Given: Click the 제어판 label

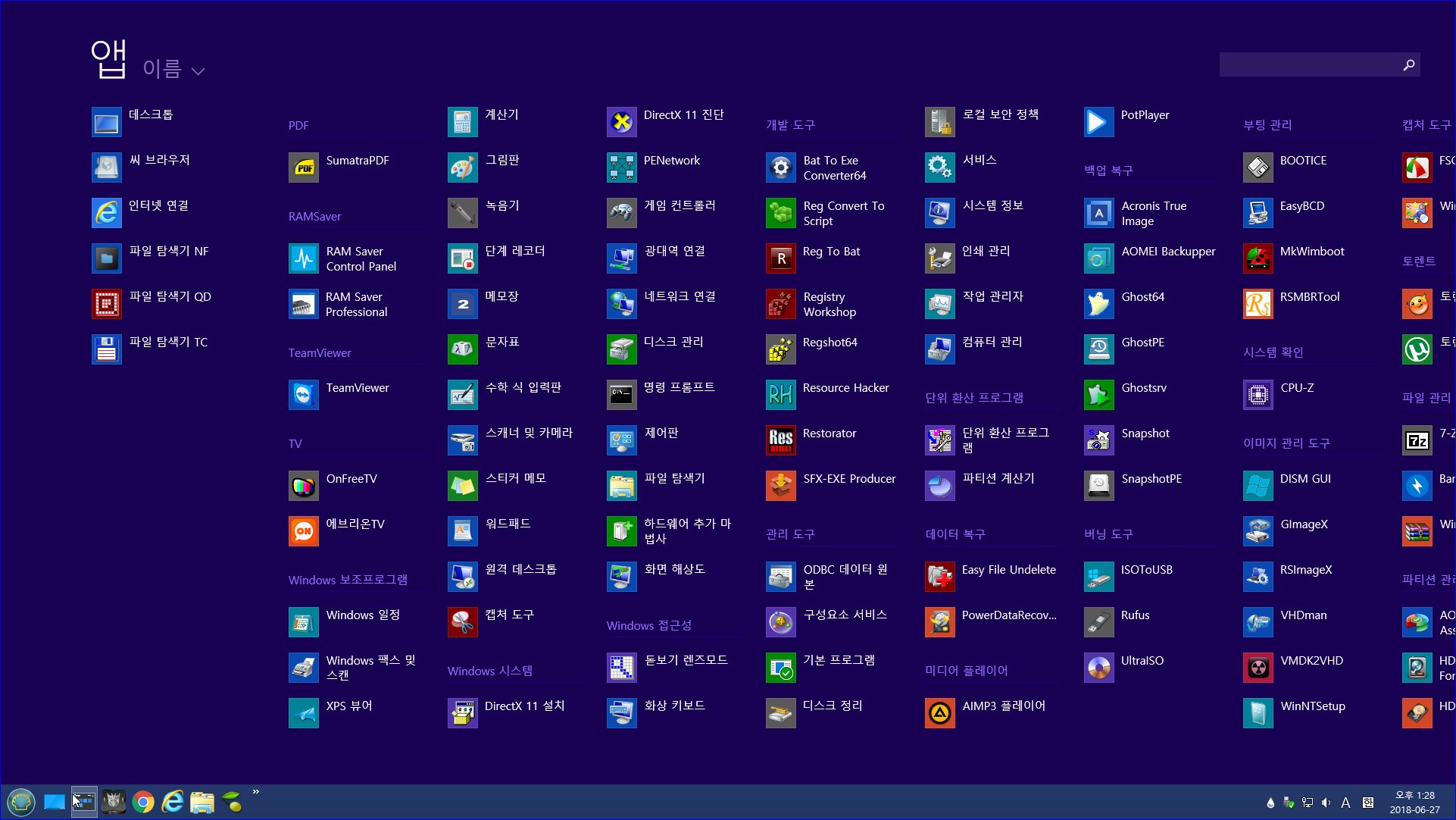Looking at the screenshot, I should point(661,433).
